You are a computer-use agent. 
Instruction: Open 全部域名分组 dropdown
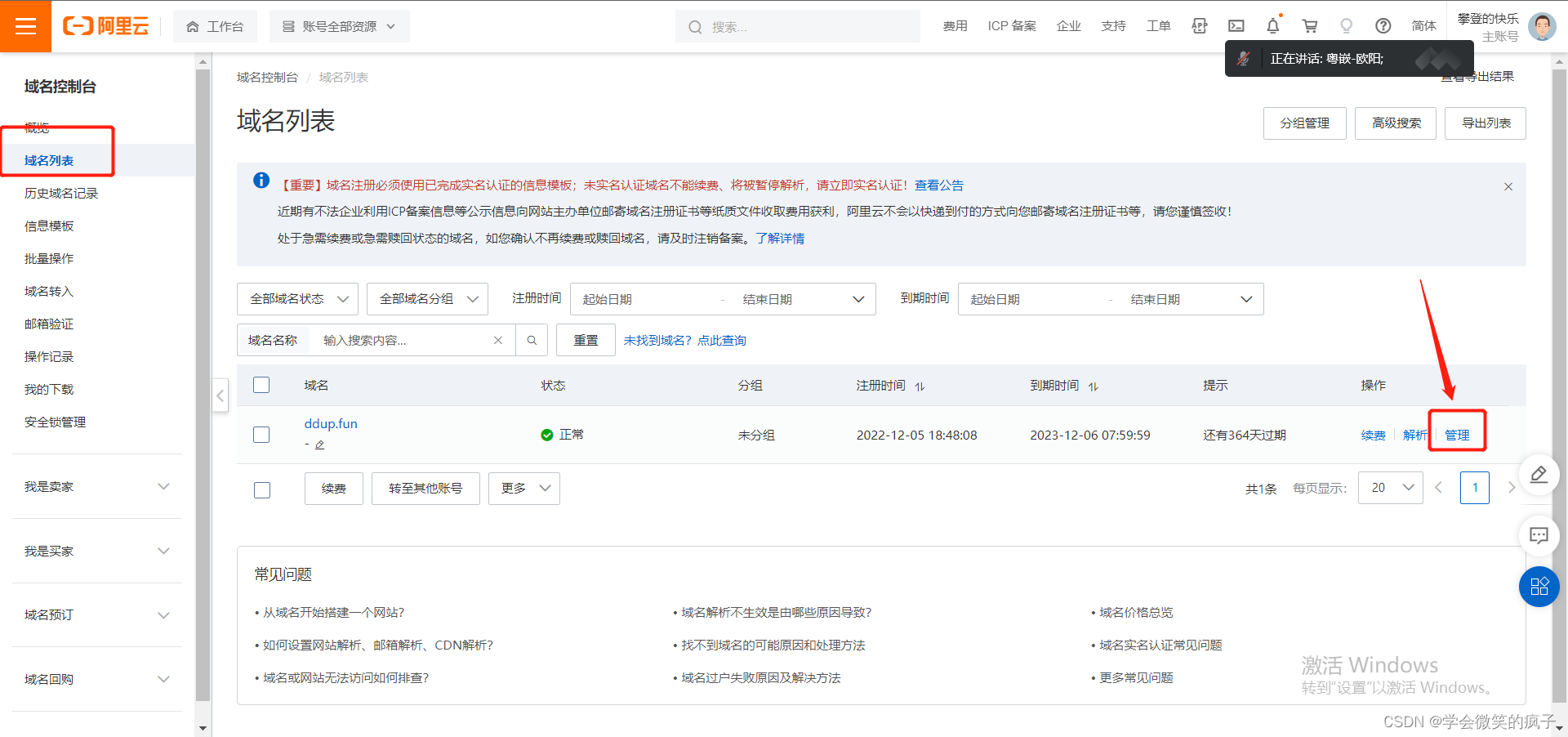point(427,299)
